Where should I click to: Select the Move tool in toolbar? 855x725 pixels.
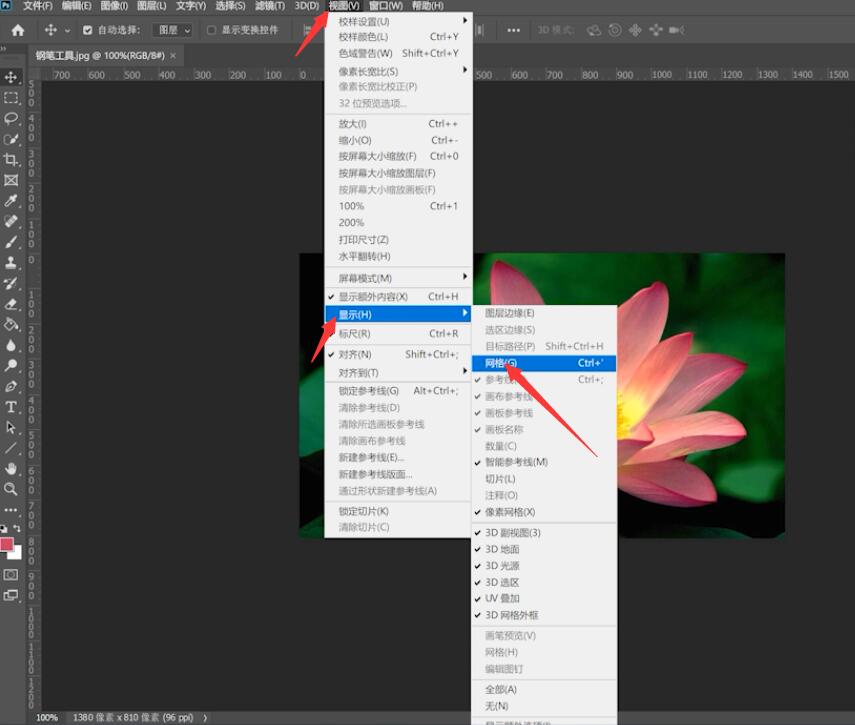[x=11, y=77]
